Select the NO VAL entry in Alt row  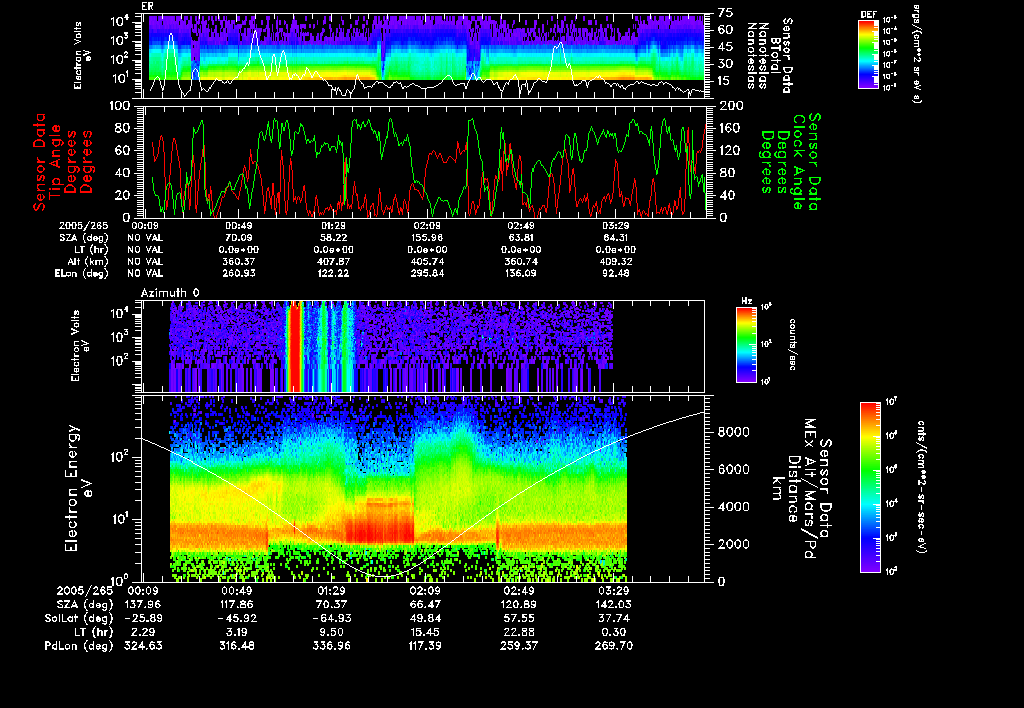[x=145, y=261]
